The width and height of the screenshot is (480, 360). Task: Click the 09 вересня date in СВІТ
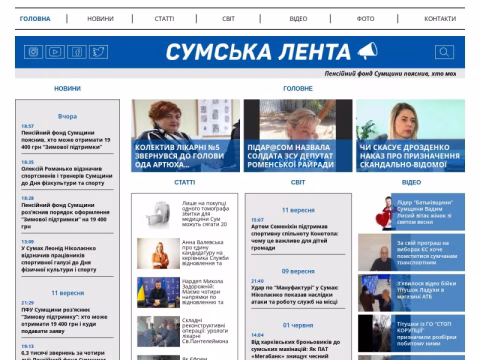(298, 271)
